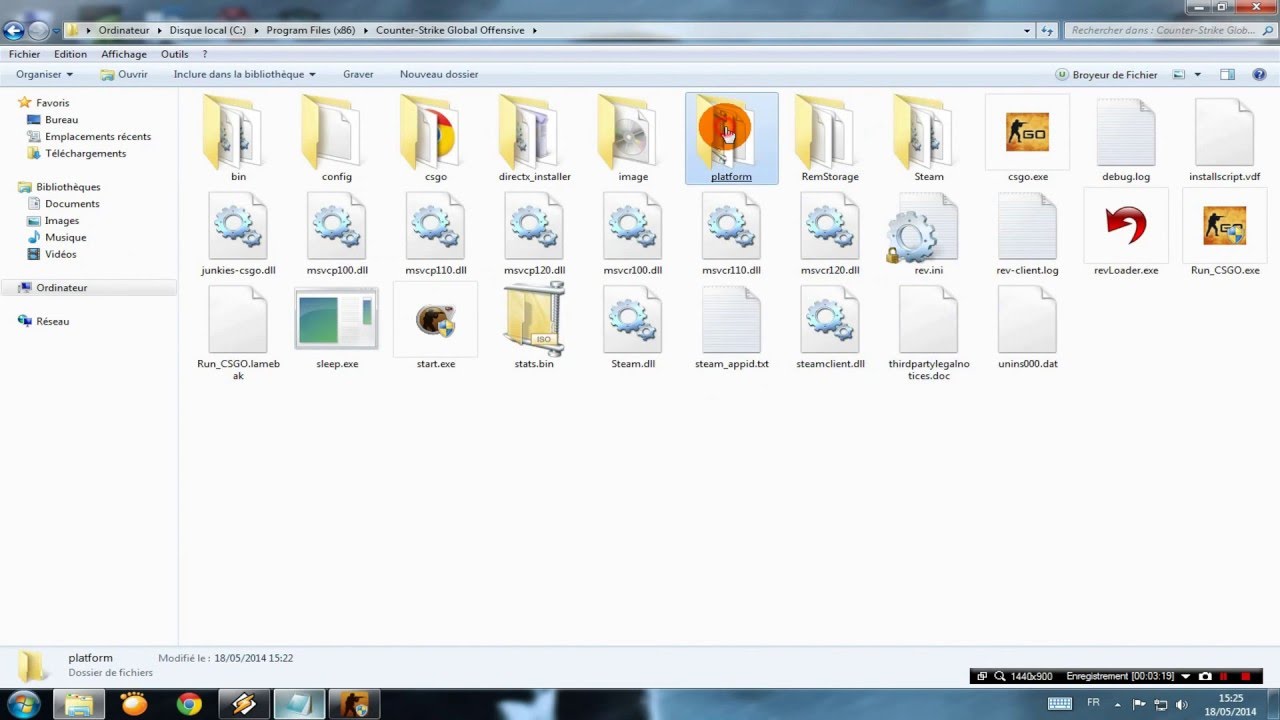Select revLoader.exe with red arrow icon
The height and width of the screenshot is (720, 1280).
tap(1126, 233)
